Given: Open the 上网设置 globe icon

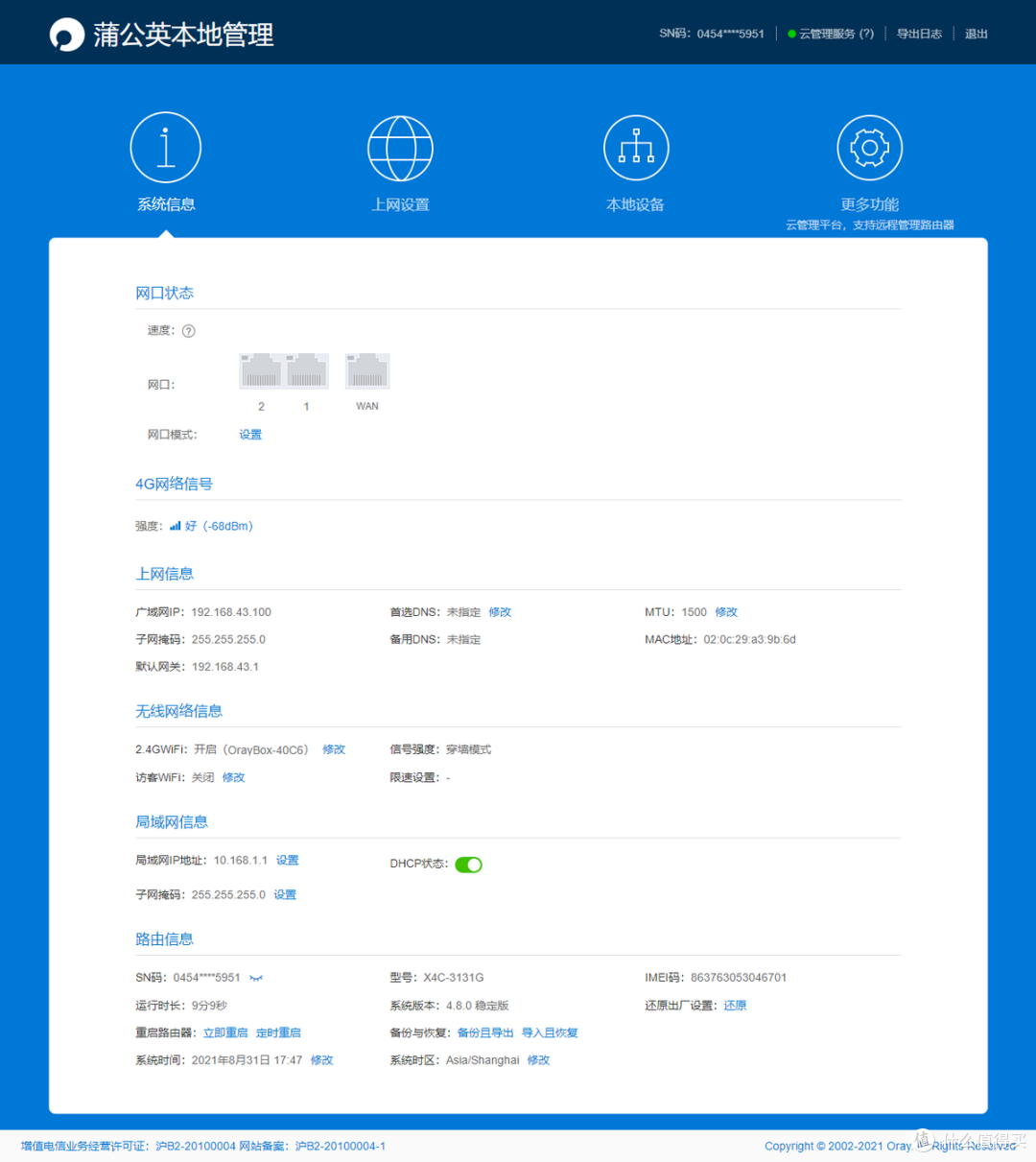Looking at the screenshot, I should point(400,149).
